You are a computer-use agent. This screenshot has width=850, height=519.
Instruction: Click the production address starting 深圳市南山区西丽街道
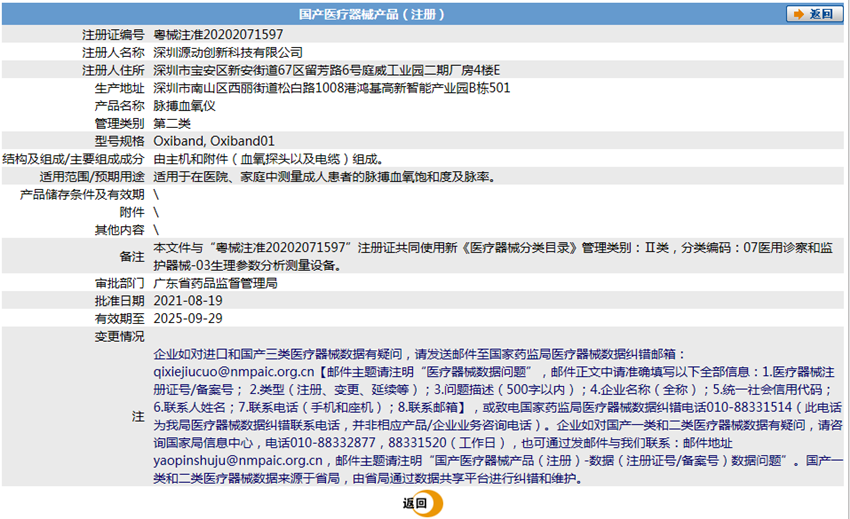332,88
